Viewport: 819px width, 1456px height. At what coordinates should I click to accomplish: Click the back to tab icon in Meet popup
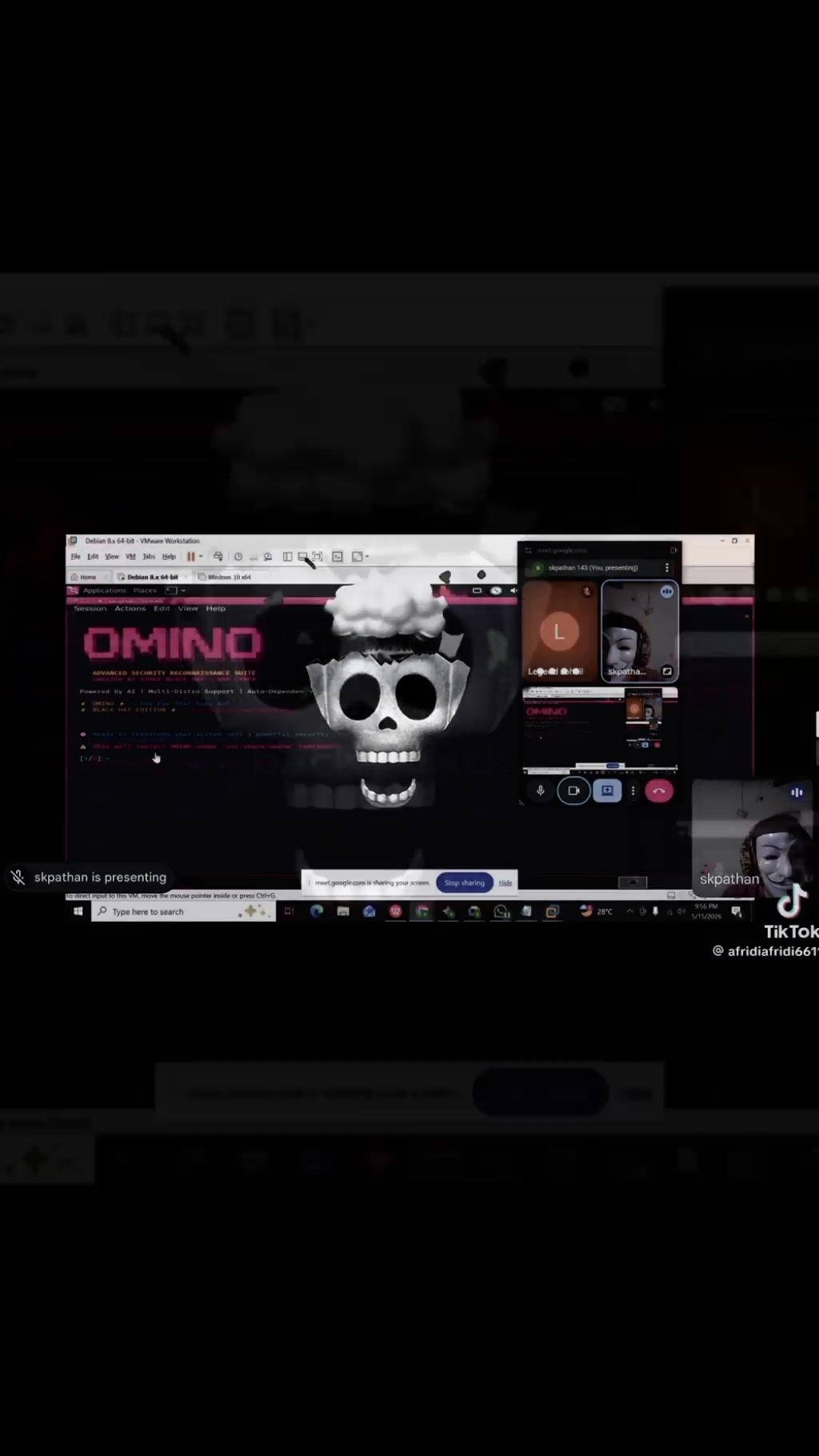[673, 550]
